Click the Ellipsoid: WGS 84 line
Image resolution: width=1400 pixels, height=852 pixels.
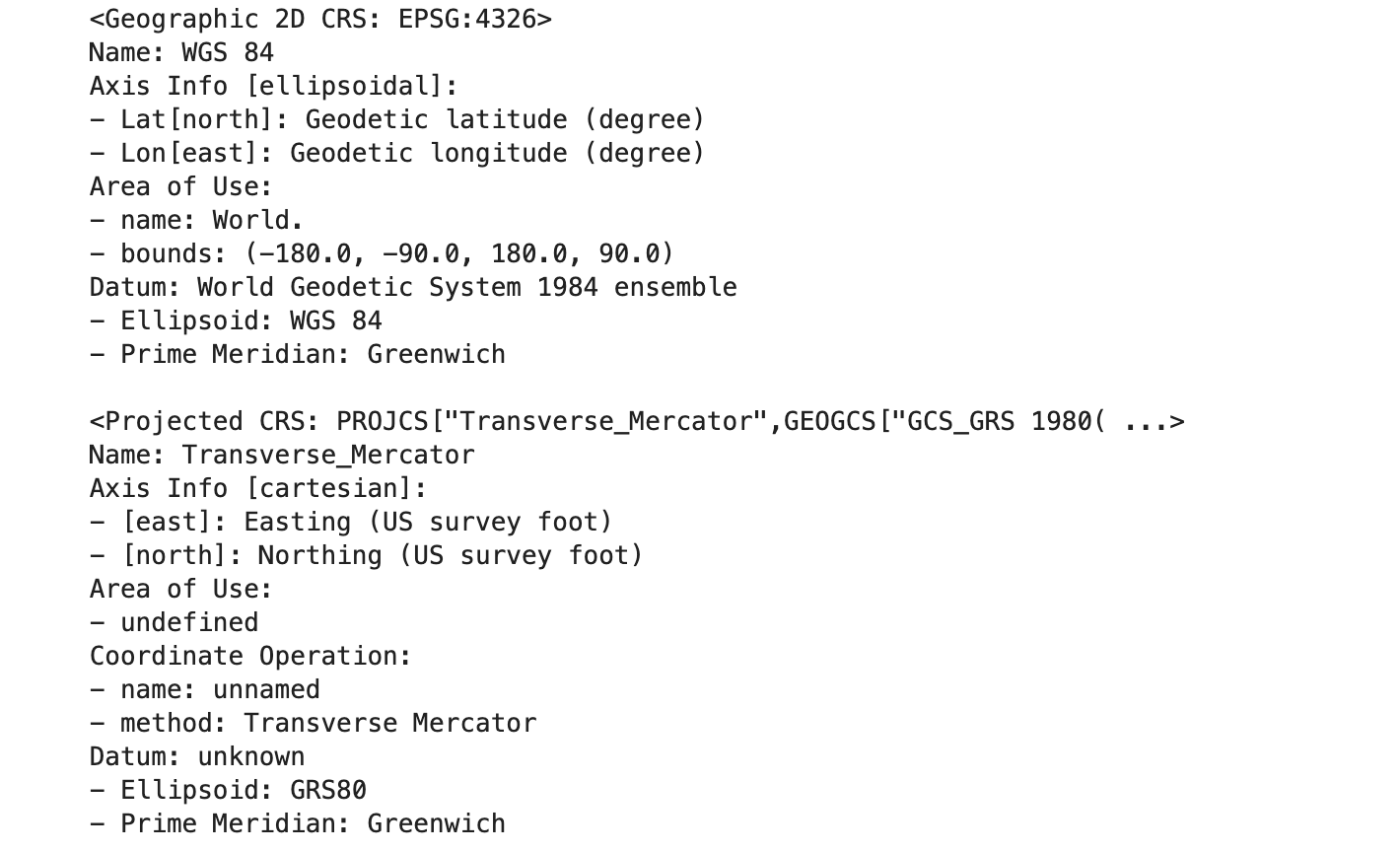point(236,320)
